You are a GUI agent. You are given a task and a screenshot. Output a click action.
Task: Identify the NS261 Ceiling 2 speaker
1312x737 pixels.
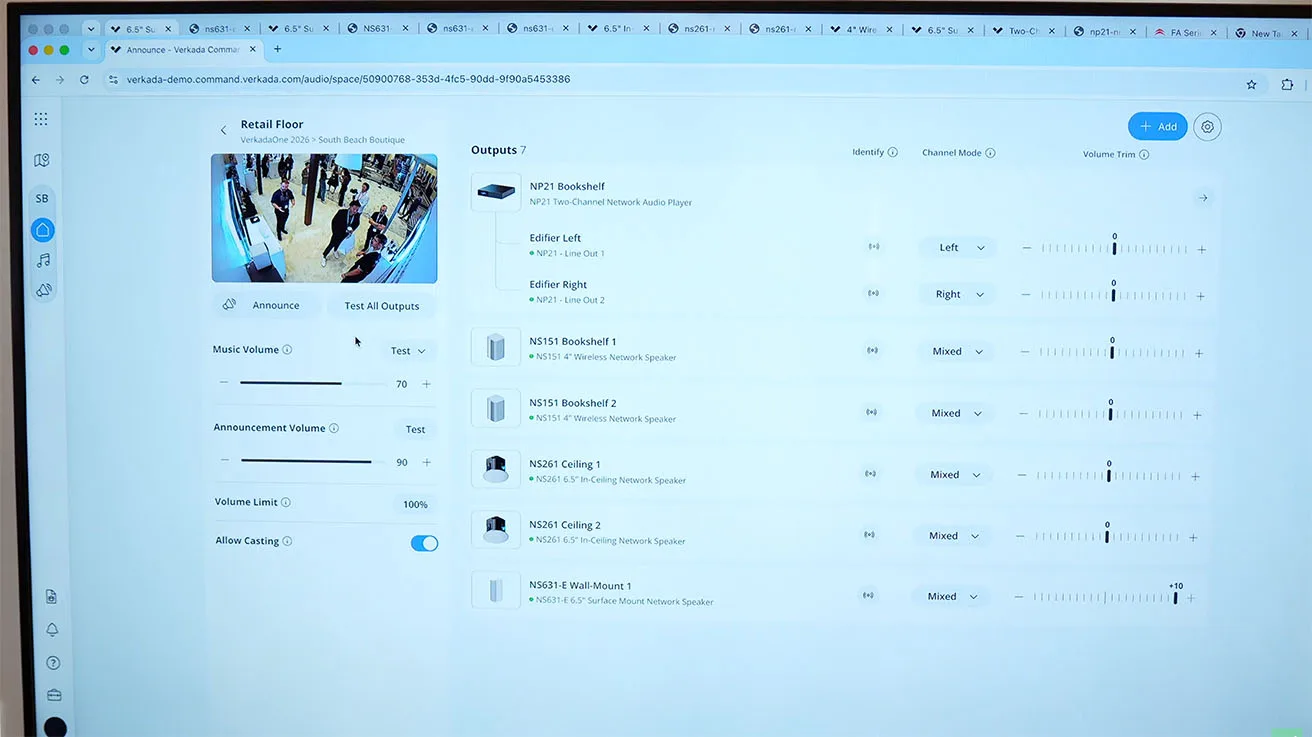(x=869, y=535)
